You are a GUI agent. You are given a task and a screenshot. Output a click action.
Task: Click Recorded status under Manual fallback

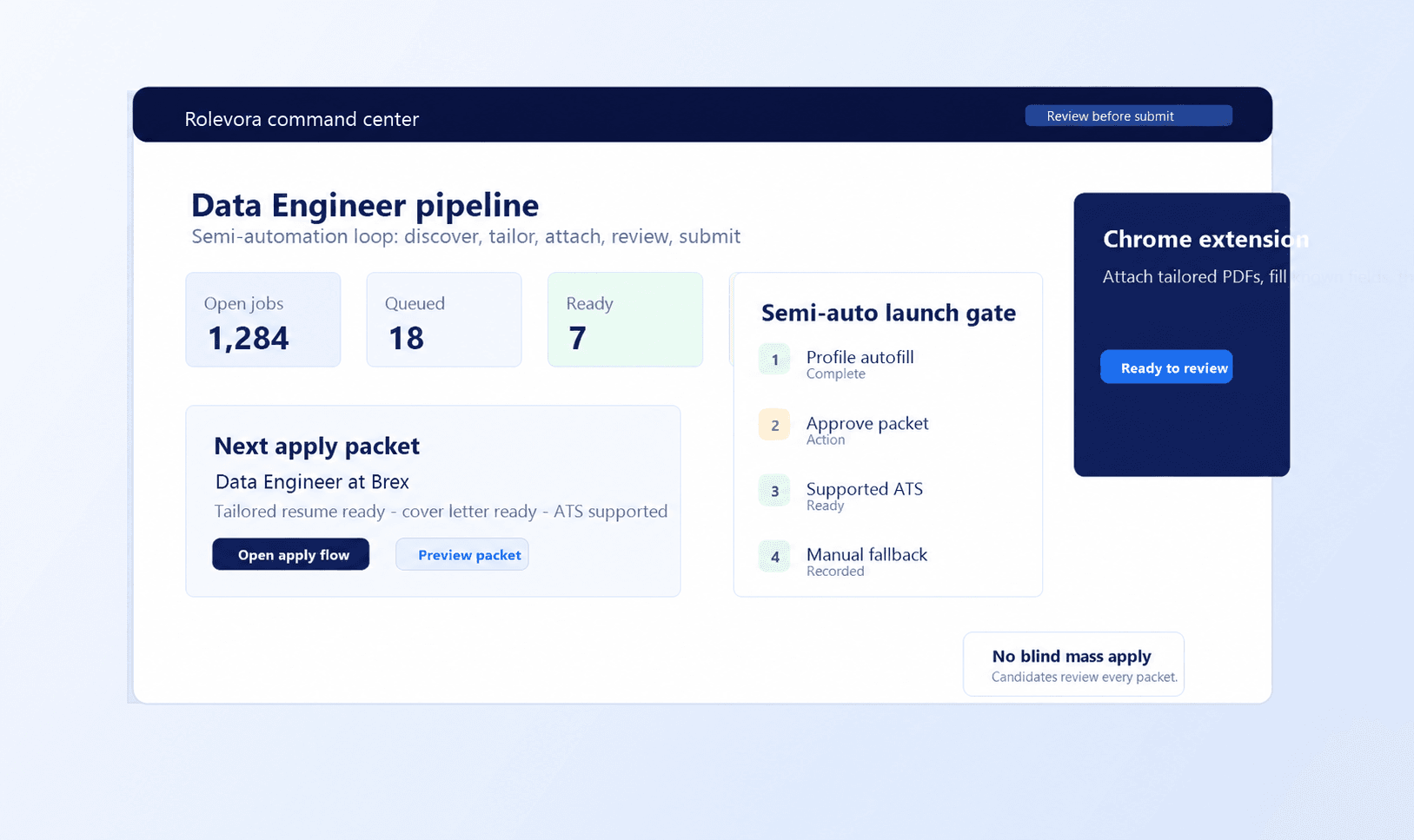[835, 572]
